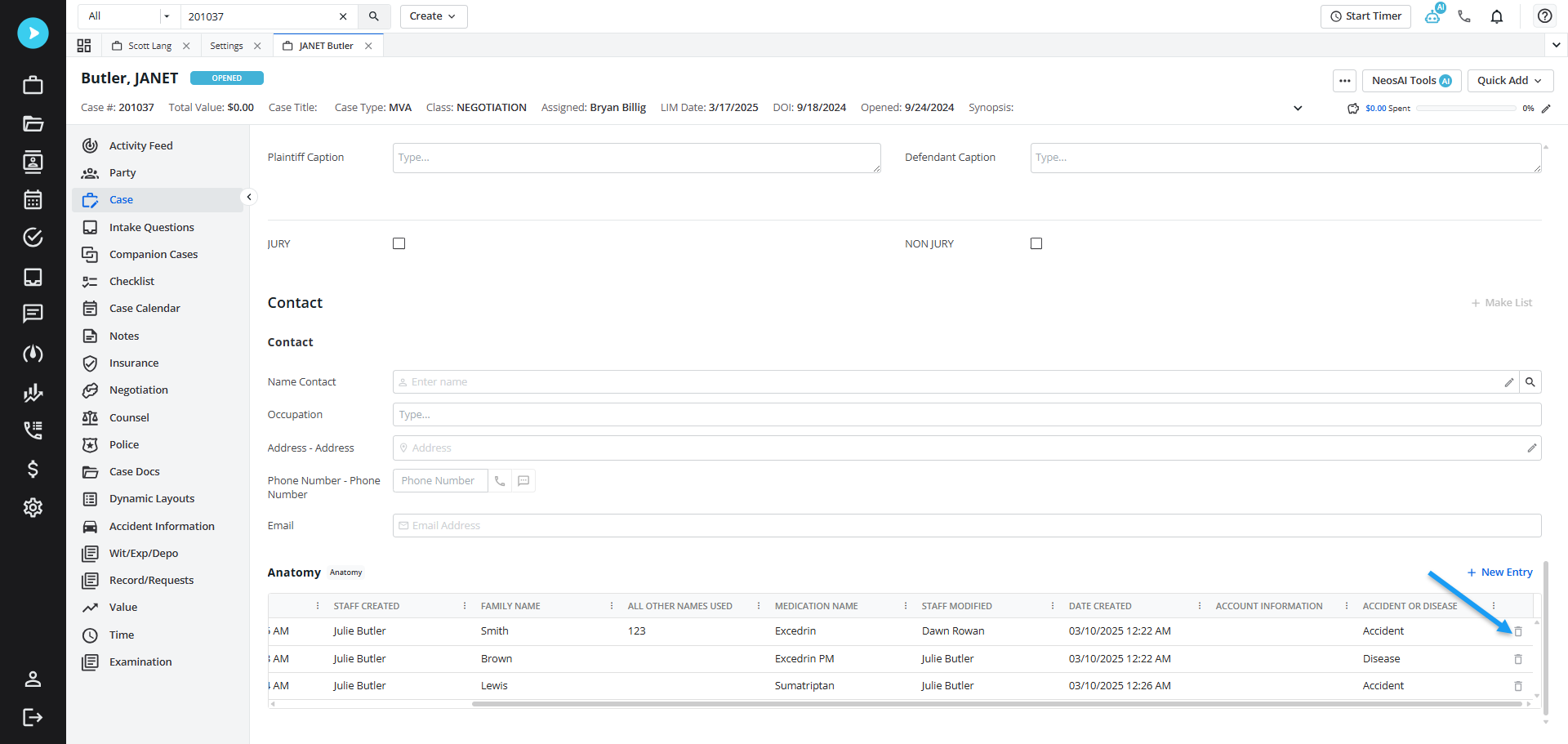Click the call icon beside Phone Number
This screenshot has height=744, width=1568.
coord(500,481)
